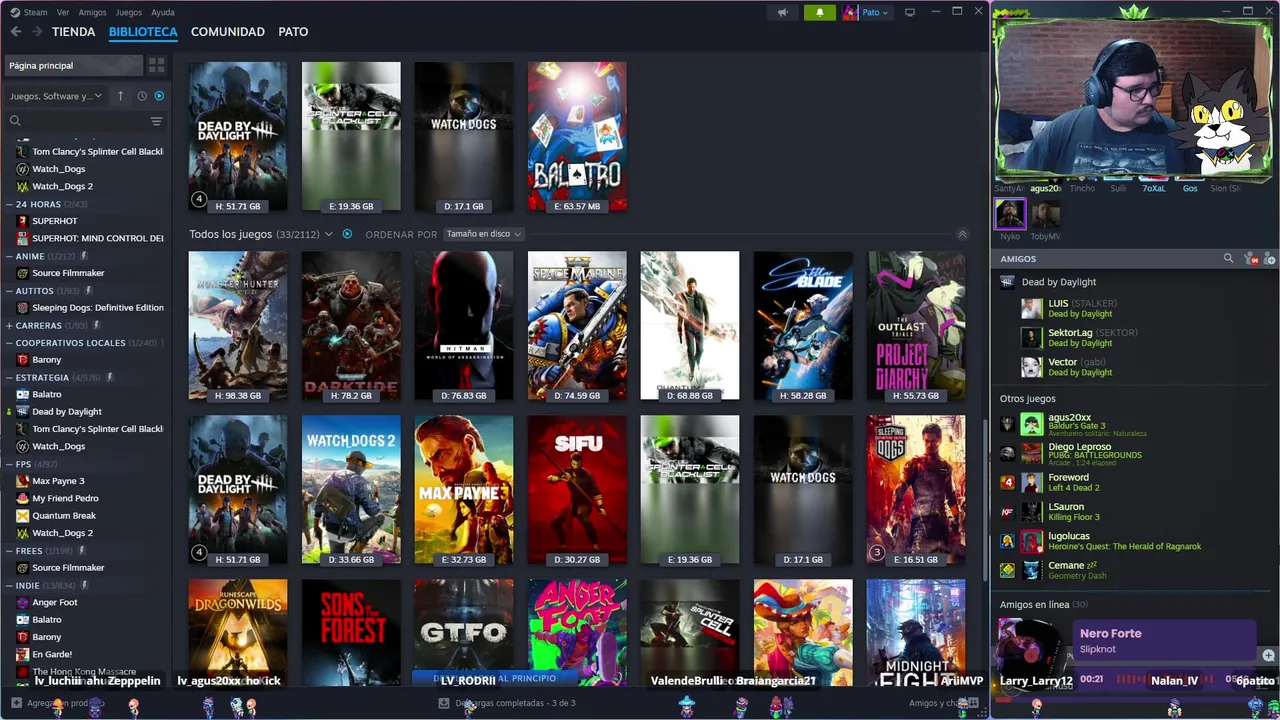This screenshot has width=1280, height=720.
Task: Select Quantum Break in sidebar
Action: point(64,516)
